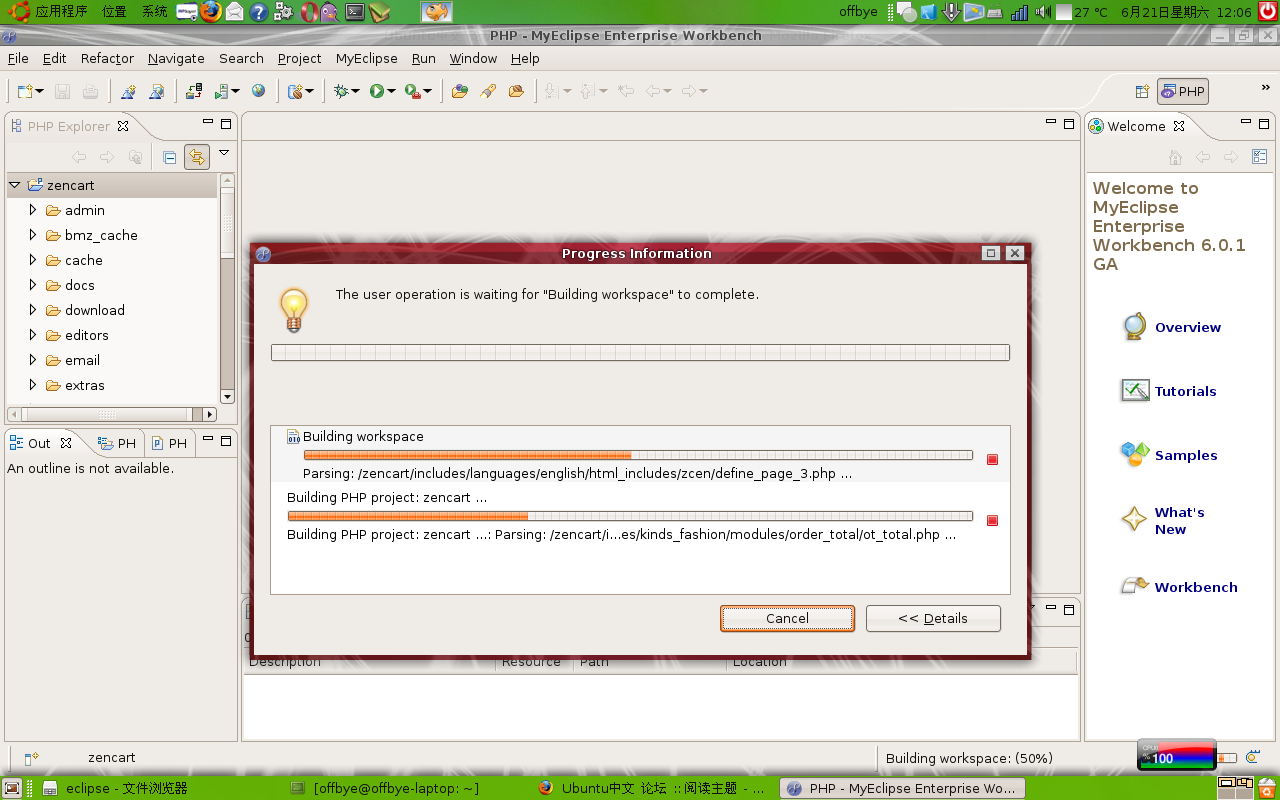Open the Window menu
Screen dimensions: 1280x800
[x=473, y=58]
